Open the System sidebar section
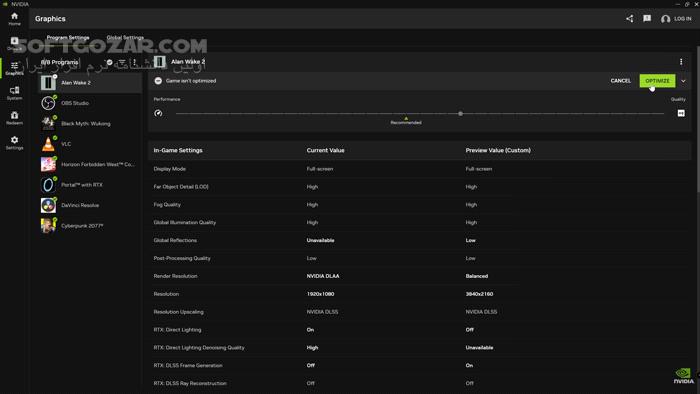700x394 pixels. click(x=14, y=93)
